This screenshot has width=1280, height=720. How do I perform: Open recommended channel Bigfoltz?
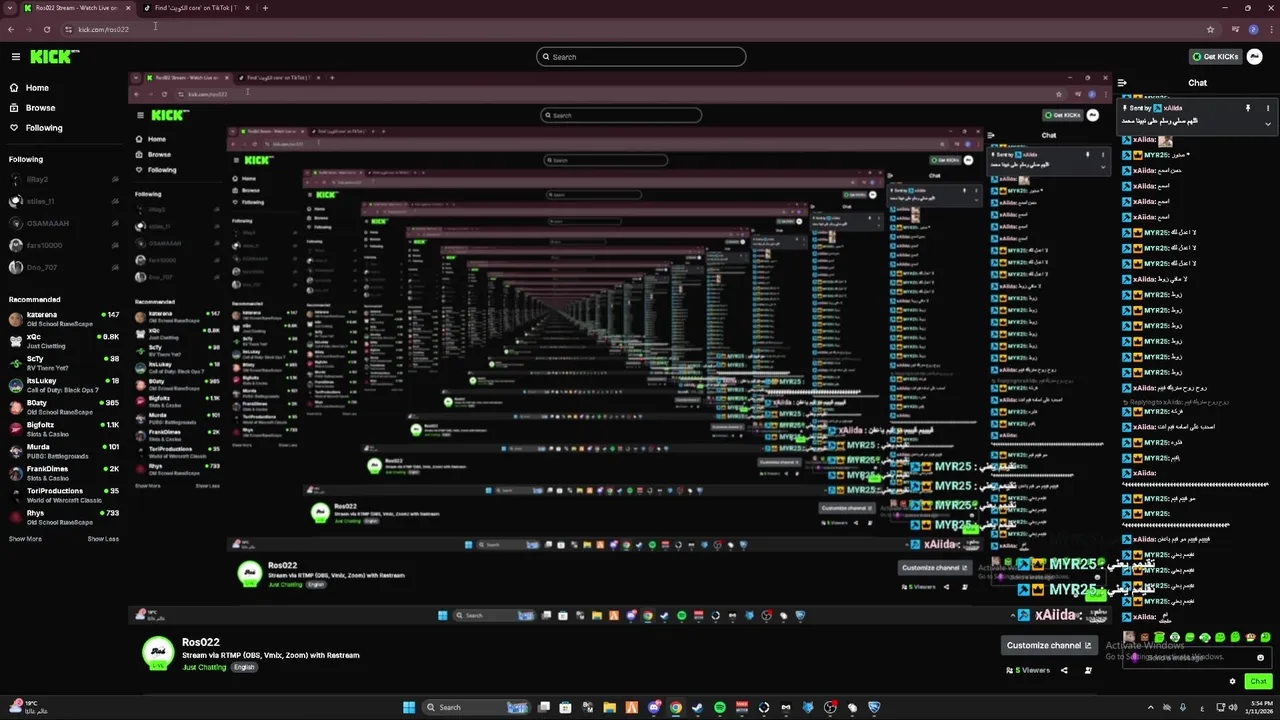click(64, 429)
